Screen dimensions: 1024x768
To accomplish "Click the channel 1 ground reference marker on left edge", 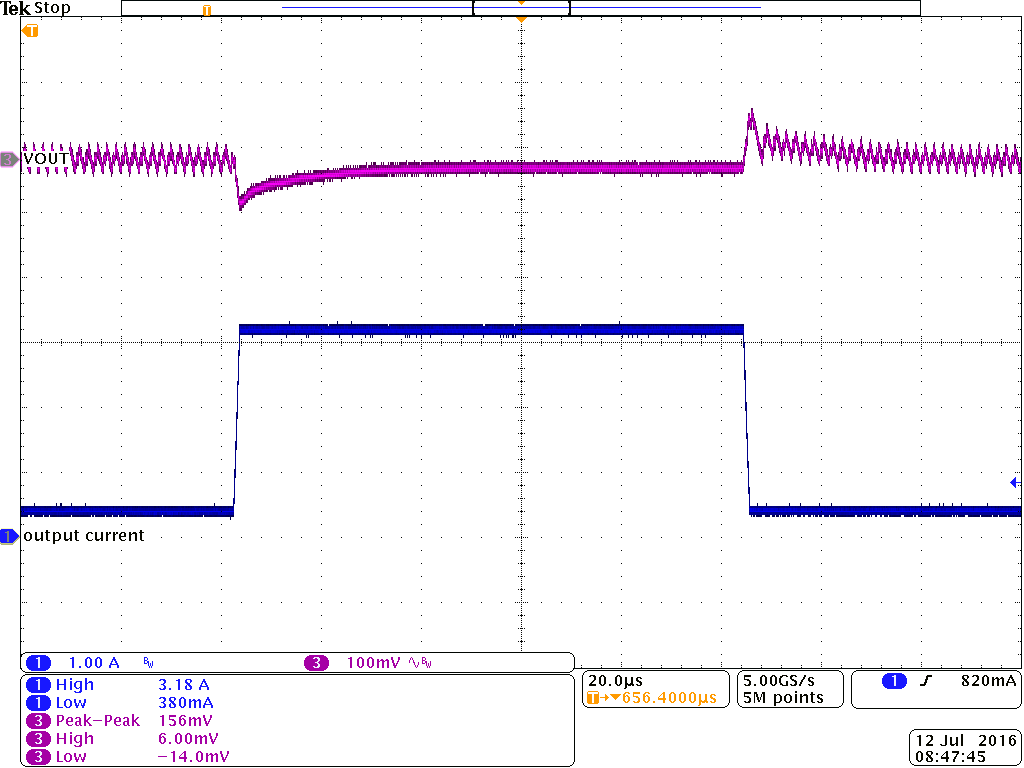I will (8, 536).
